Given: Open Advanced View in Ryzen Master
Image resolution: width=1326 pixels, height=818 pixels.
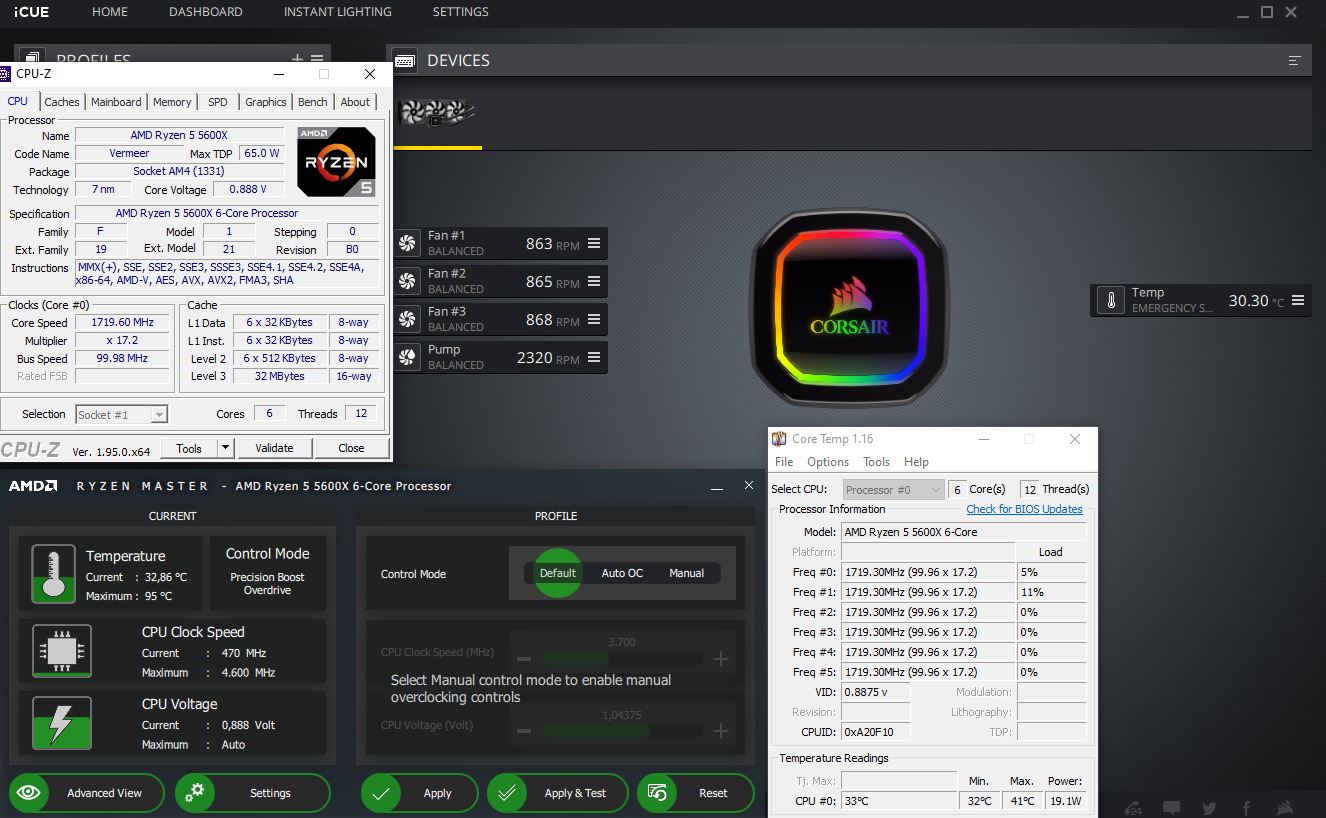Looking at the screenshot, I should 86,793.
